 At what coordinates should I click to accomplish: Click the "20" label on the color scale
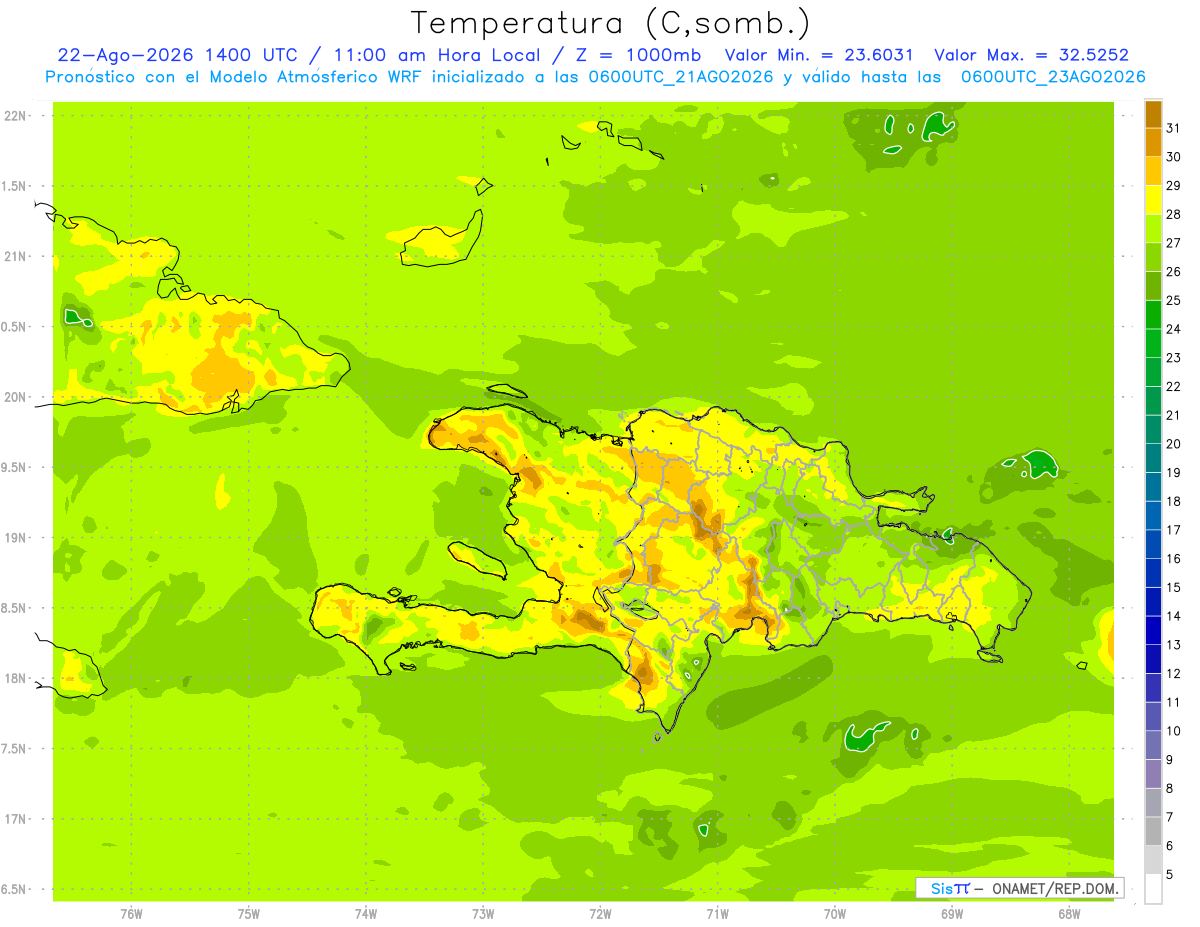click(x=1174, y=444)
